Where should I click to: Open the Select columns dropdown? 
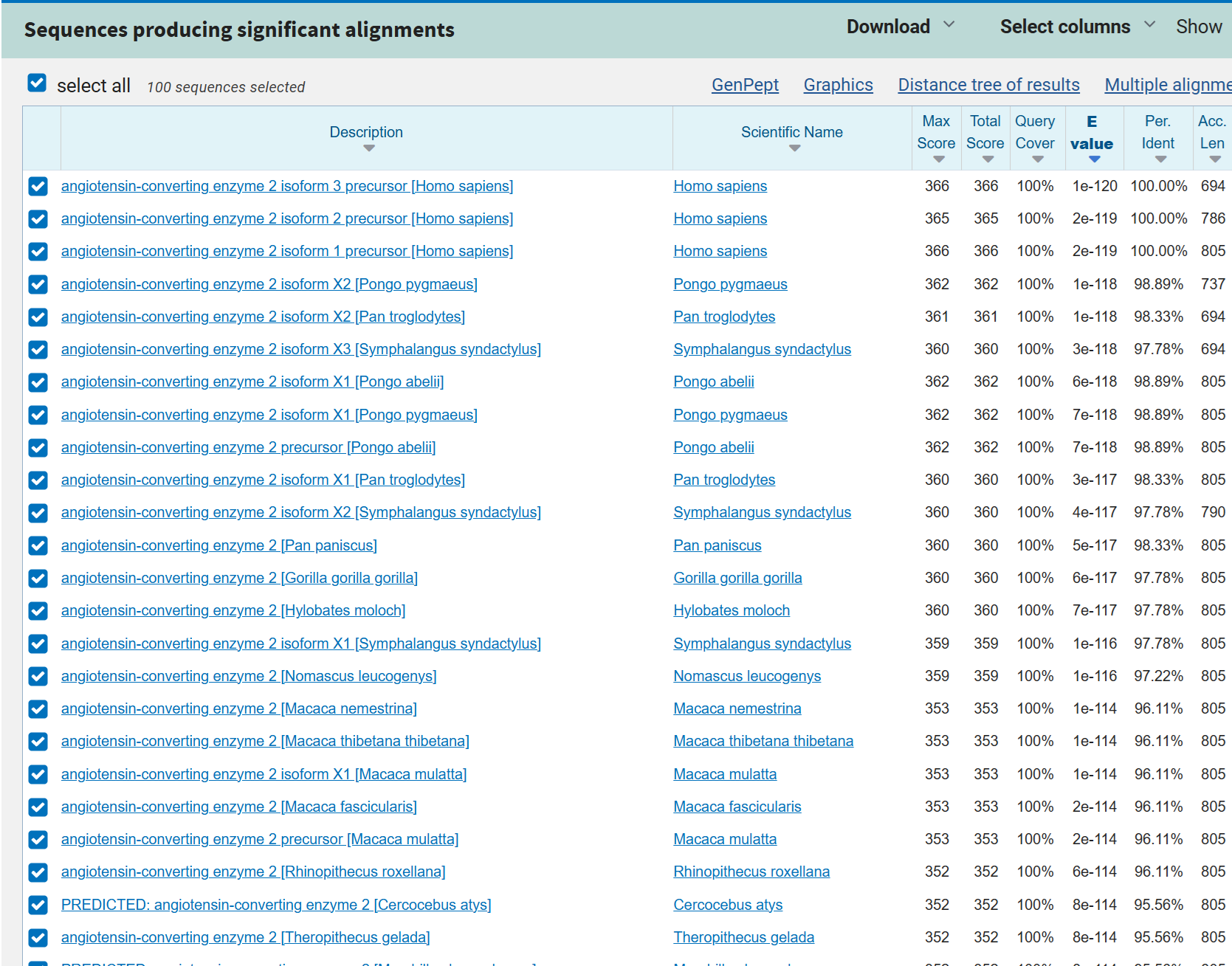click(1077, 27)
